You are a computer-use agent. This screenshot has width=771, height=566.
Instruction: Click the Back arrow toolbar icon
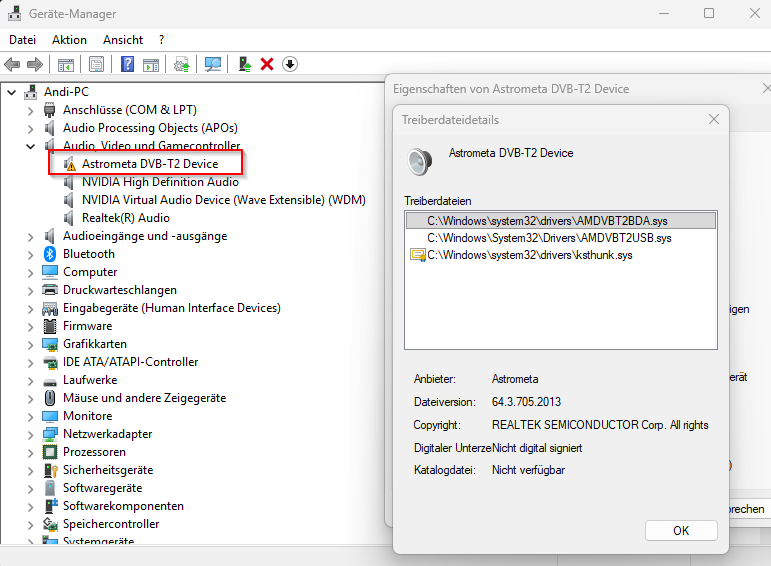point(12,64)
